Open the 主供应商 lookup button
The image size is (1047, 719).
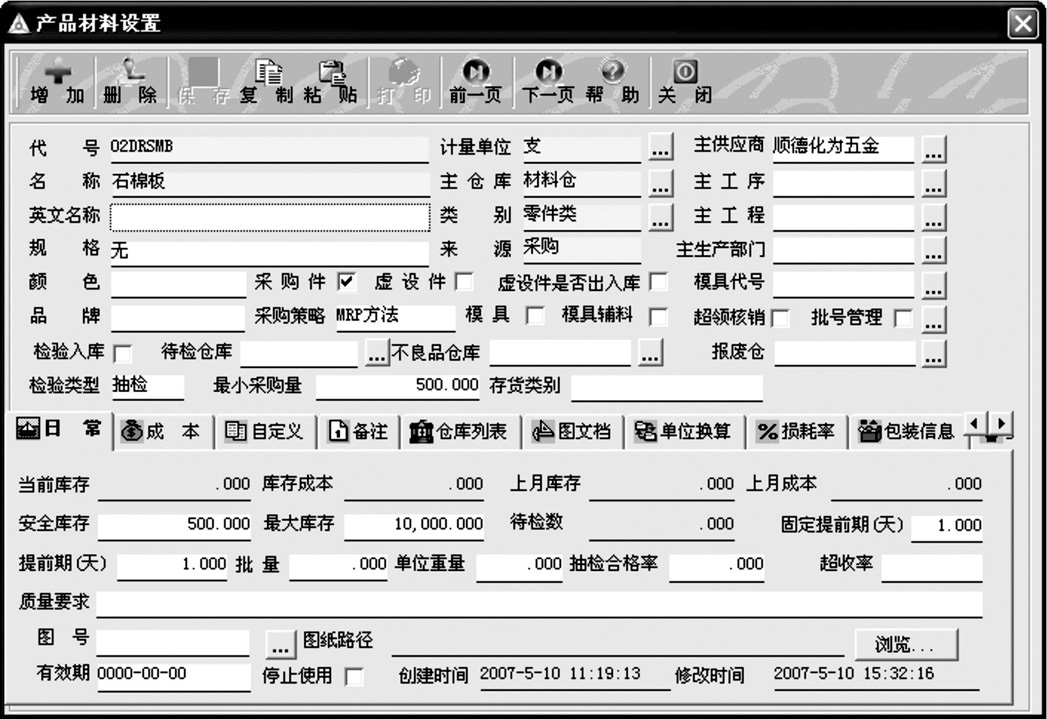point(933,150)
